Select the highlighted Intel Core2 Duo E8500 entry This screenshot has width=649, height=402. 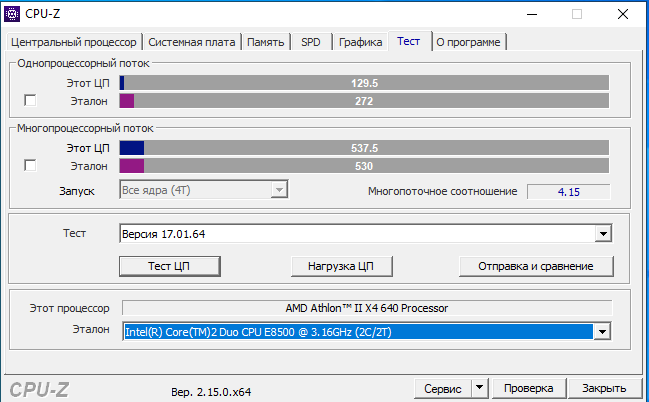(358, 332)
